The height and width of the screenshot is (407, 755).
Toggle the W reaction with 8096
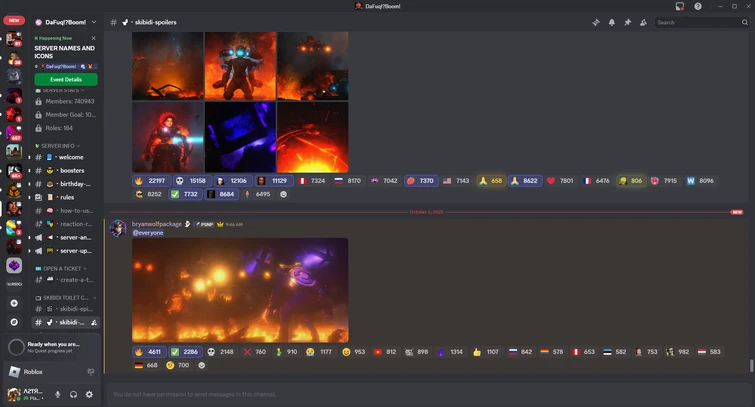pyautogui.click(x=701, y=181)
